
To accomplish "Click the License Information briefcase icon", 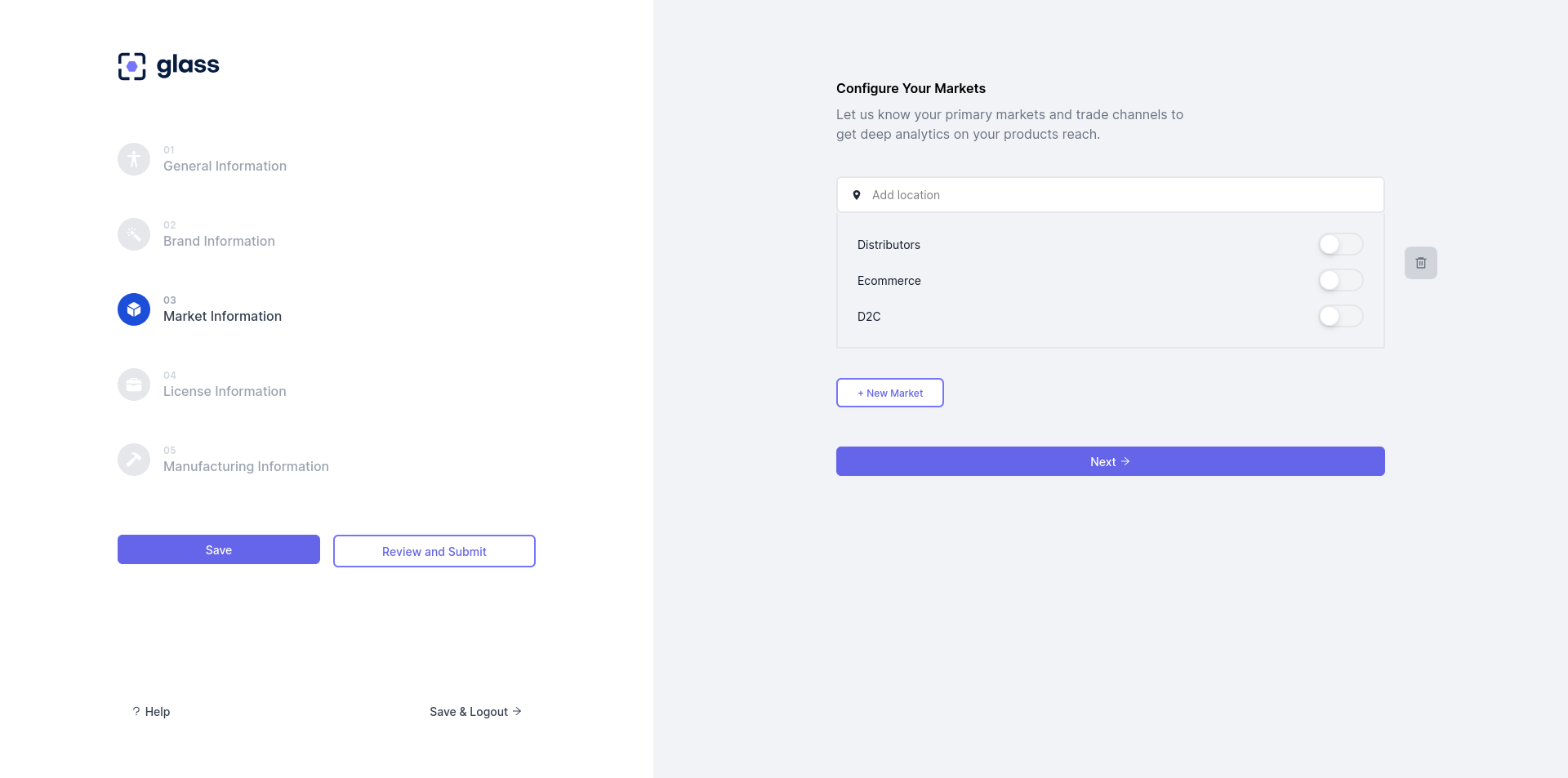I will pyautogui.click(x=134, y=385).
